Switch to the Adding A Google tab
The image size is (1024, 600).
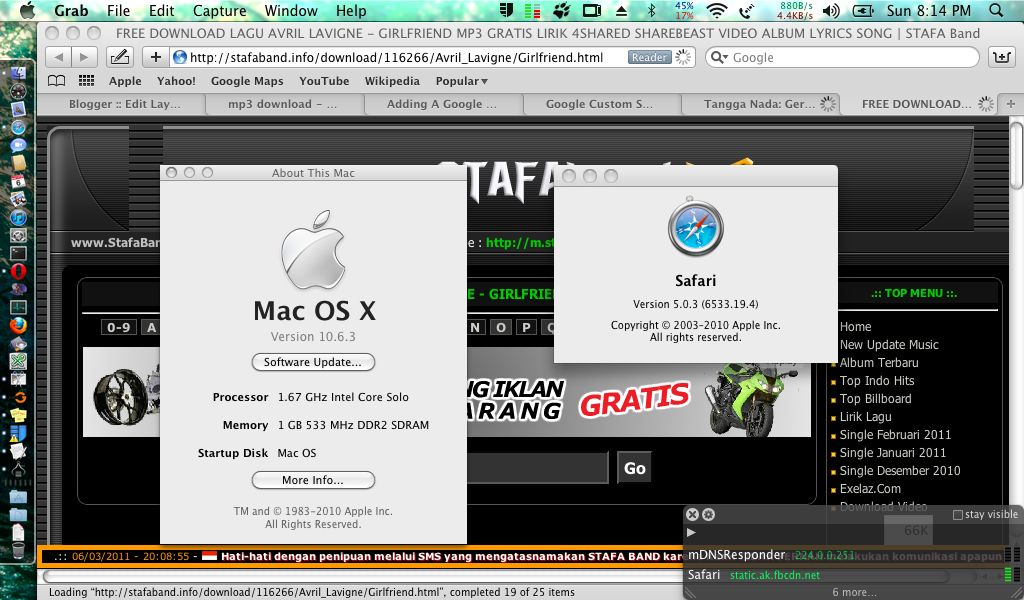tap(443, 104)
